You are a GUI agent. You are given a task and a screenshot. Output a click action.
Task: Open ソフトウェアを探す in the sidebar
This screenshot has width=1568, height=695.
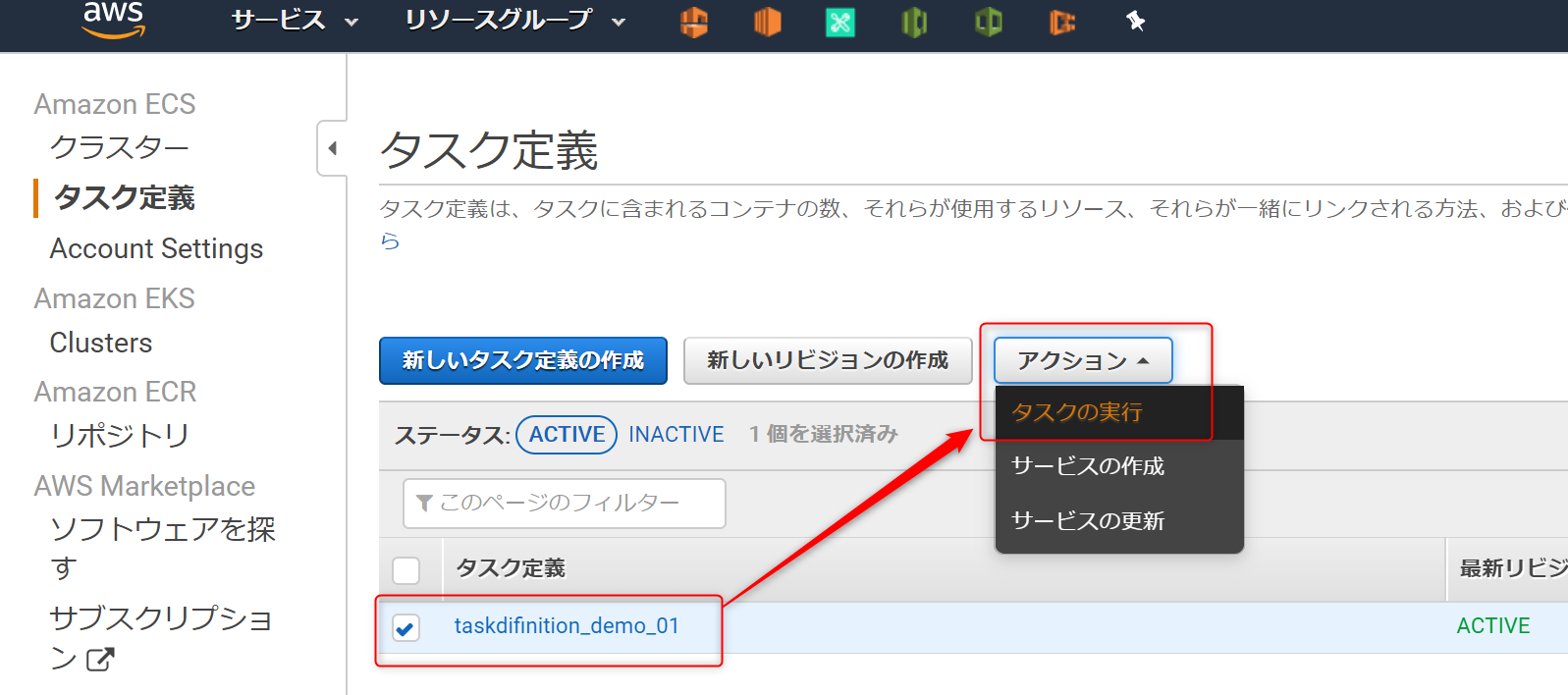pos(163,548)
